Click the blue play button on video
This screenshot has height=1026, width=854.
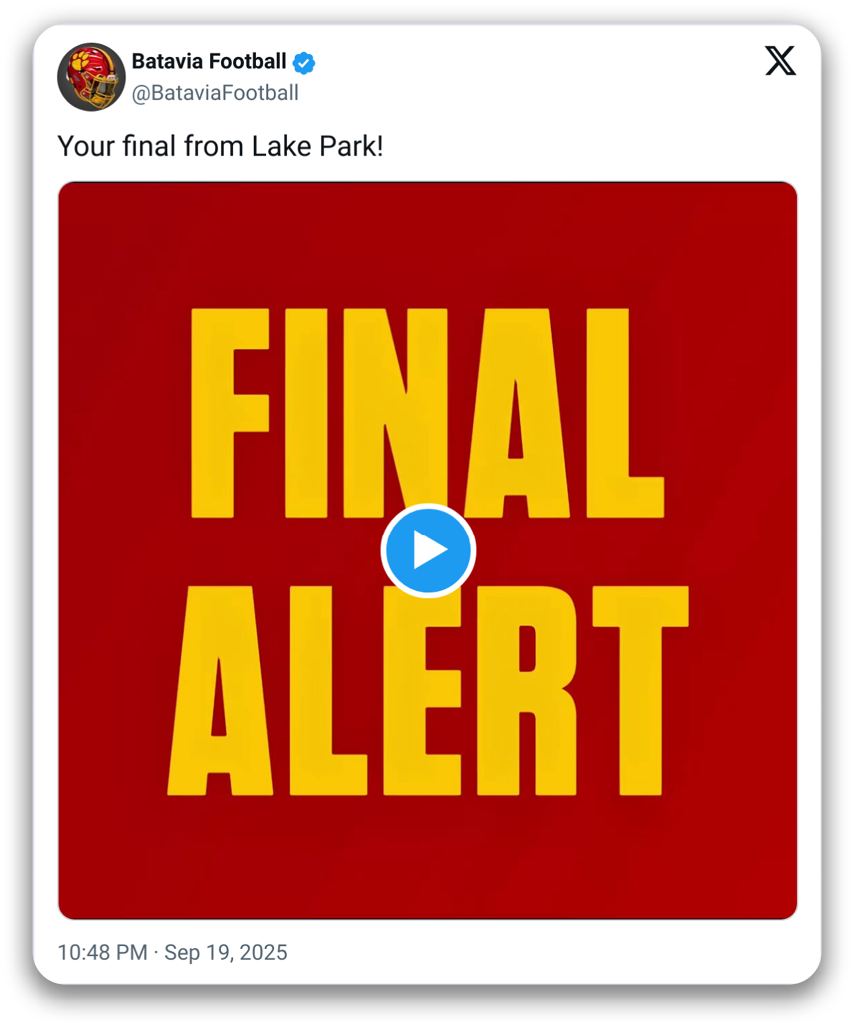428,550
